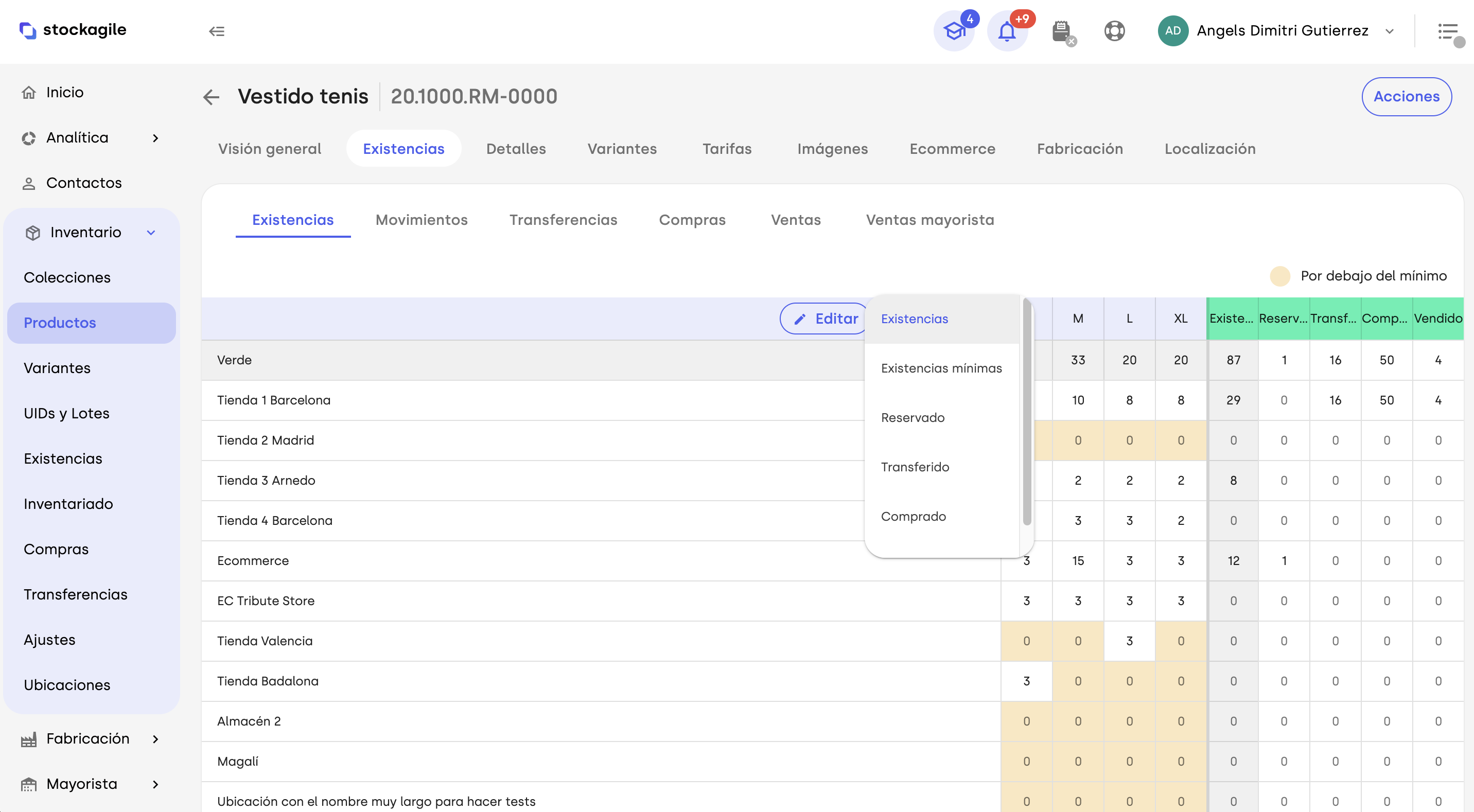Viewport: 1474px width, 812px height.
Task: Open the Imágenes tab
Action: click(x=833, y=149)
